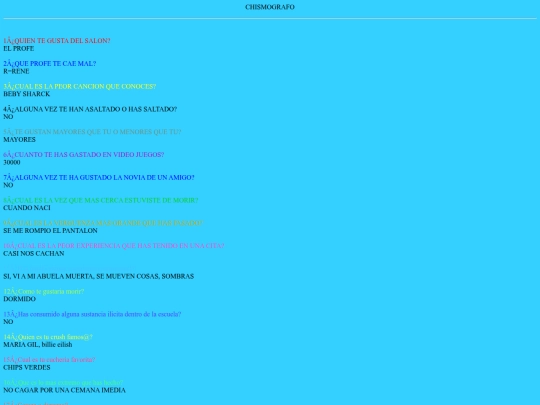Select the answer '30000'
Viewport: 540px width, 405px height.
[x=12, y=162]
